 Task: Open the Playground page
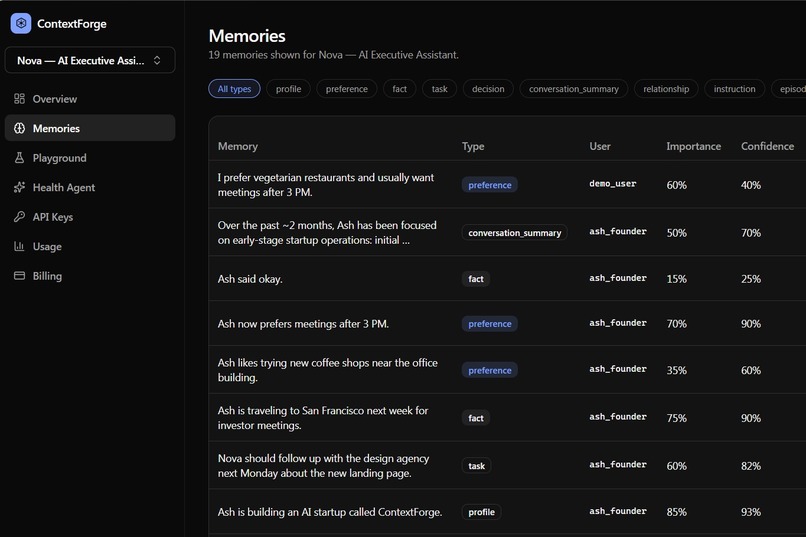(90, 158)
